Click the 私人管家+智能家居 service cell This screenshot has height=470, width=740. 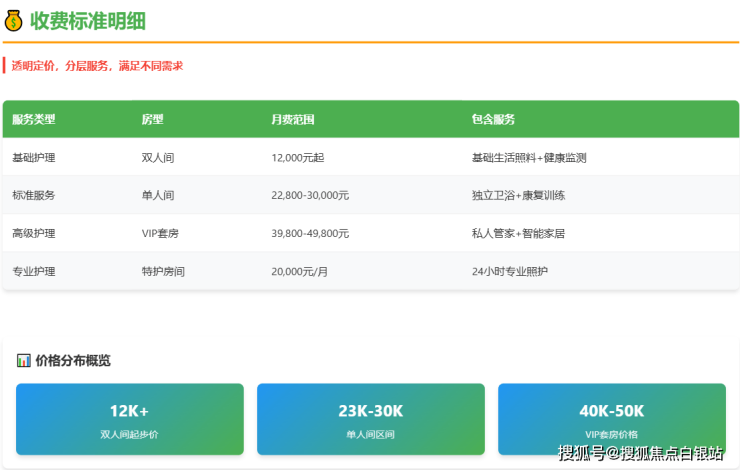518,233
